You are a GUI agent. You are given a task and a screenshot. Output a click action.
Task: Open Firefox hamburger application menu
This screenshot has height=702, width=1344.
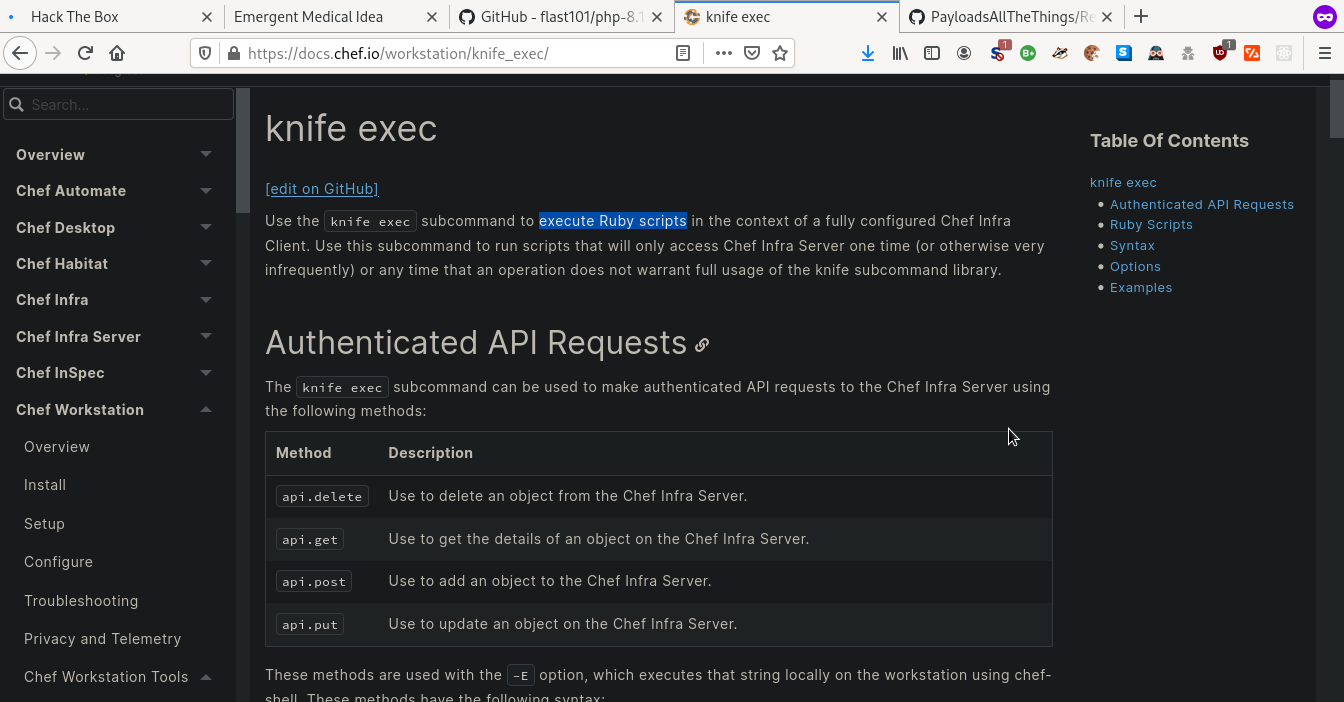(1324, 53)
